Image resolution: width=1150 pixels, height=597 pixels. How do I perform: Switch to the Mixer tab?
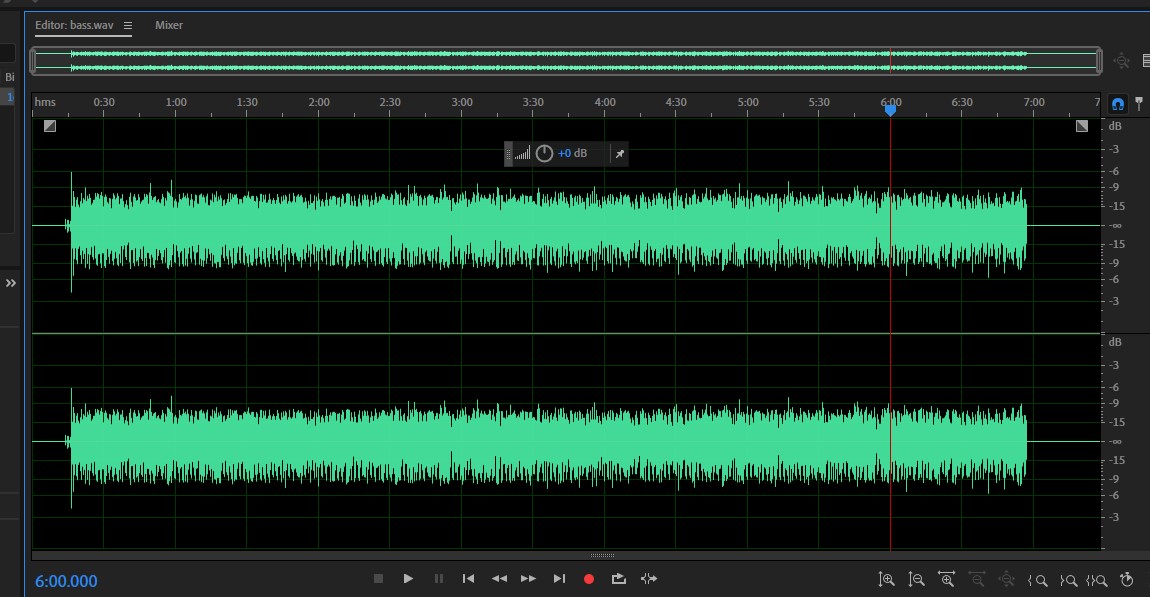pos(169,25)
